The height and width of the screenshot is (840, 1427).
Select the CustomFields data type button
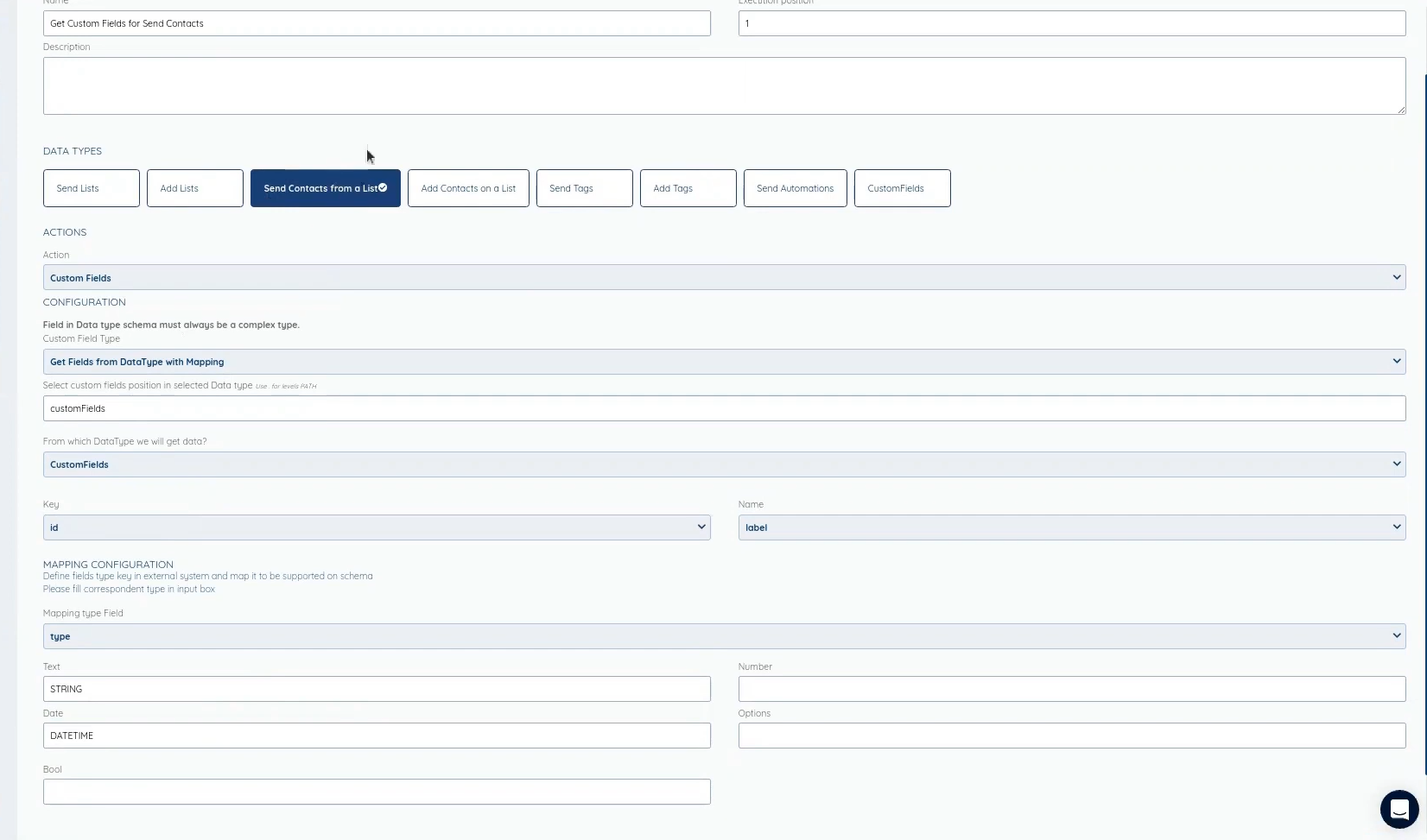(x=903, y=188)
